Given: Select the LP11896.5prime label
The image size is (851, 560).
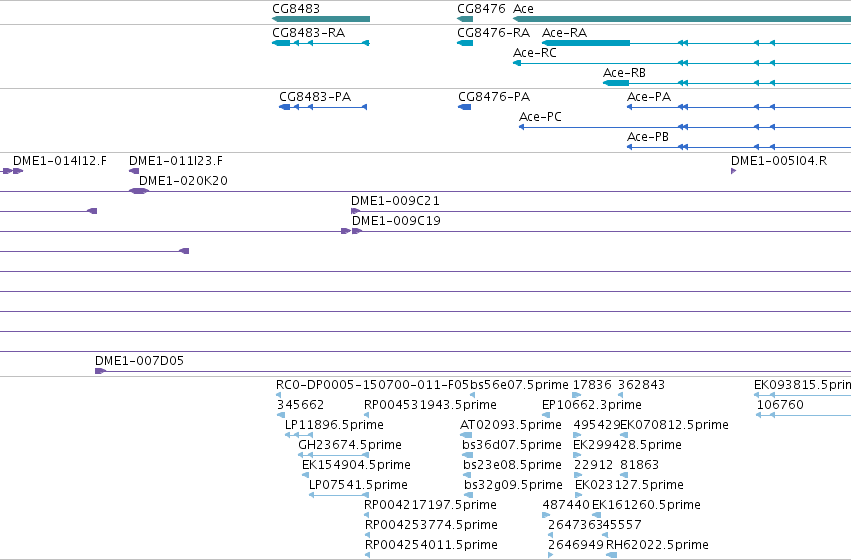Looking at the screenshot, I should point(334,425).
